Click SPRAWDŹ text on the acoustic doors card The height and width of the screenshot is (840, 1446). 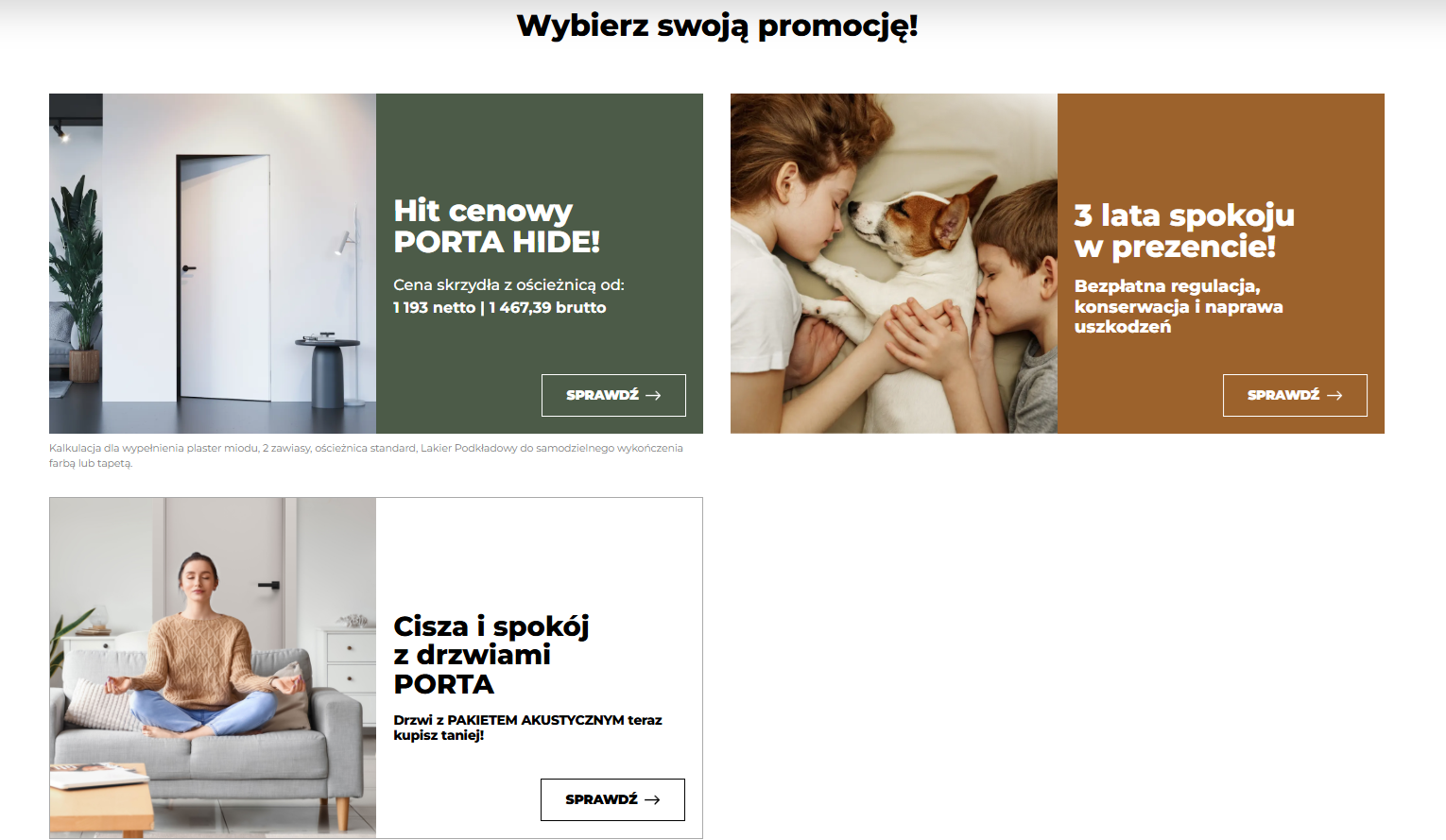[601, 799]
